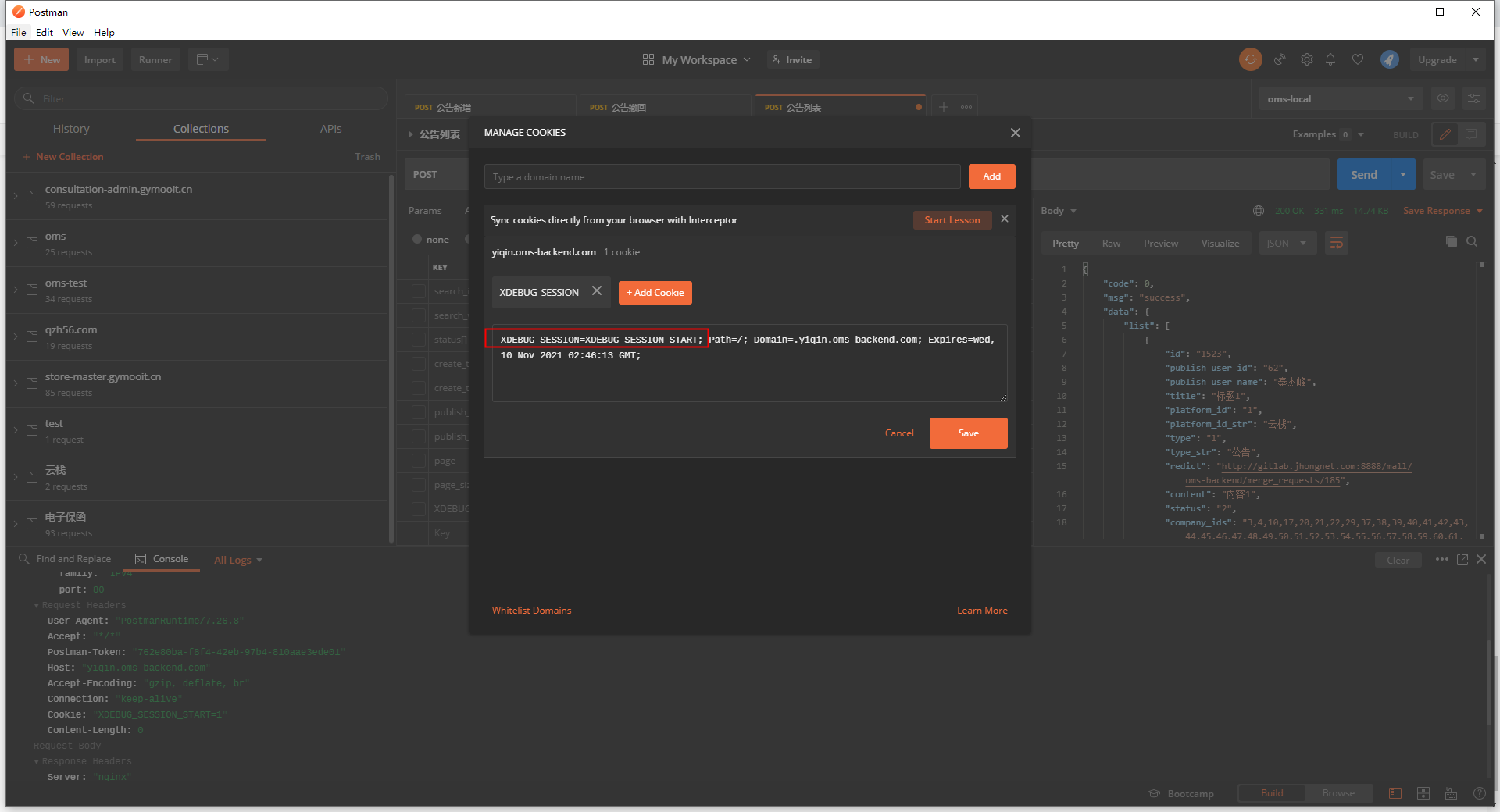1500x812 pixels.
Task: Open the notifications bell
Action: 1330,59
